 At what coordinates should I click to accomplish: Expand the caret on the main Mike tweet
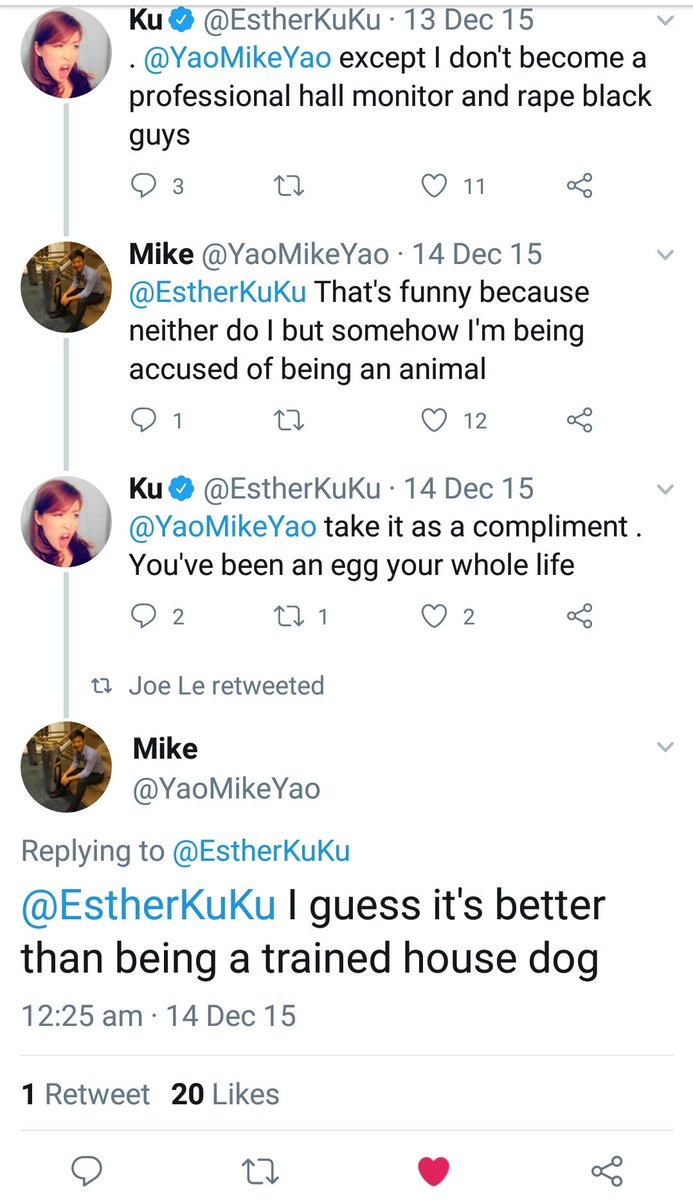pyautogui.click(x=665, y=748)
